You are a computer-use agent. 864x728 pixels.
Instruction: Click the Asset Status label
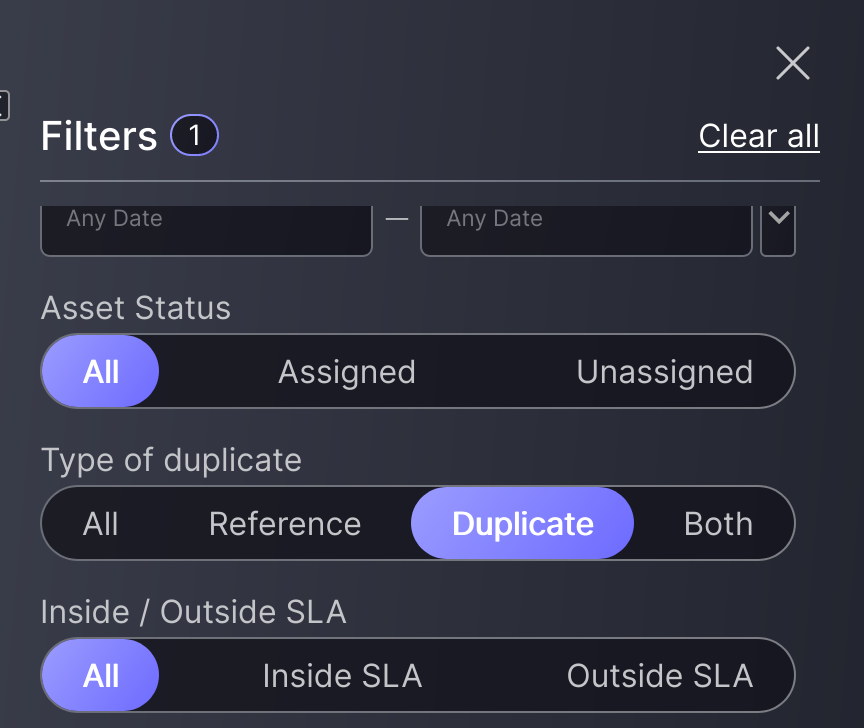[136, 308]
